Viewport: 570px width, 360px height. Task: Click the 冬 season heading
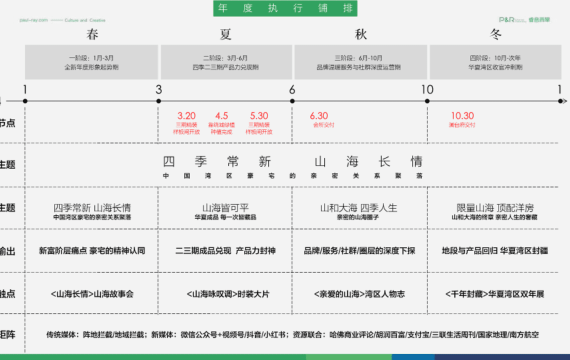[495, 34]
